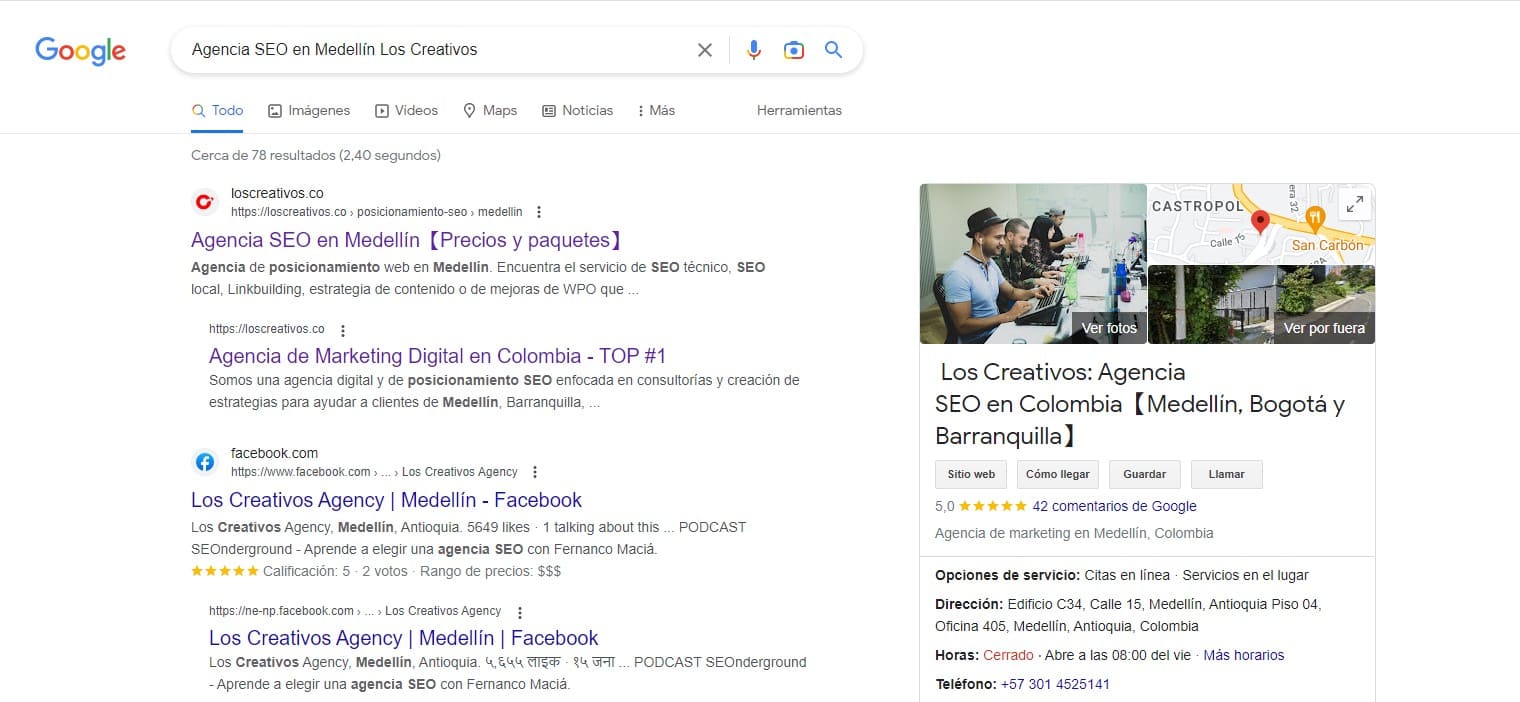Click the magnifying glass to search

tap(833, 49)
